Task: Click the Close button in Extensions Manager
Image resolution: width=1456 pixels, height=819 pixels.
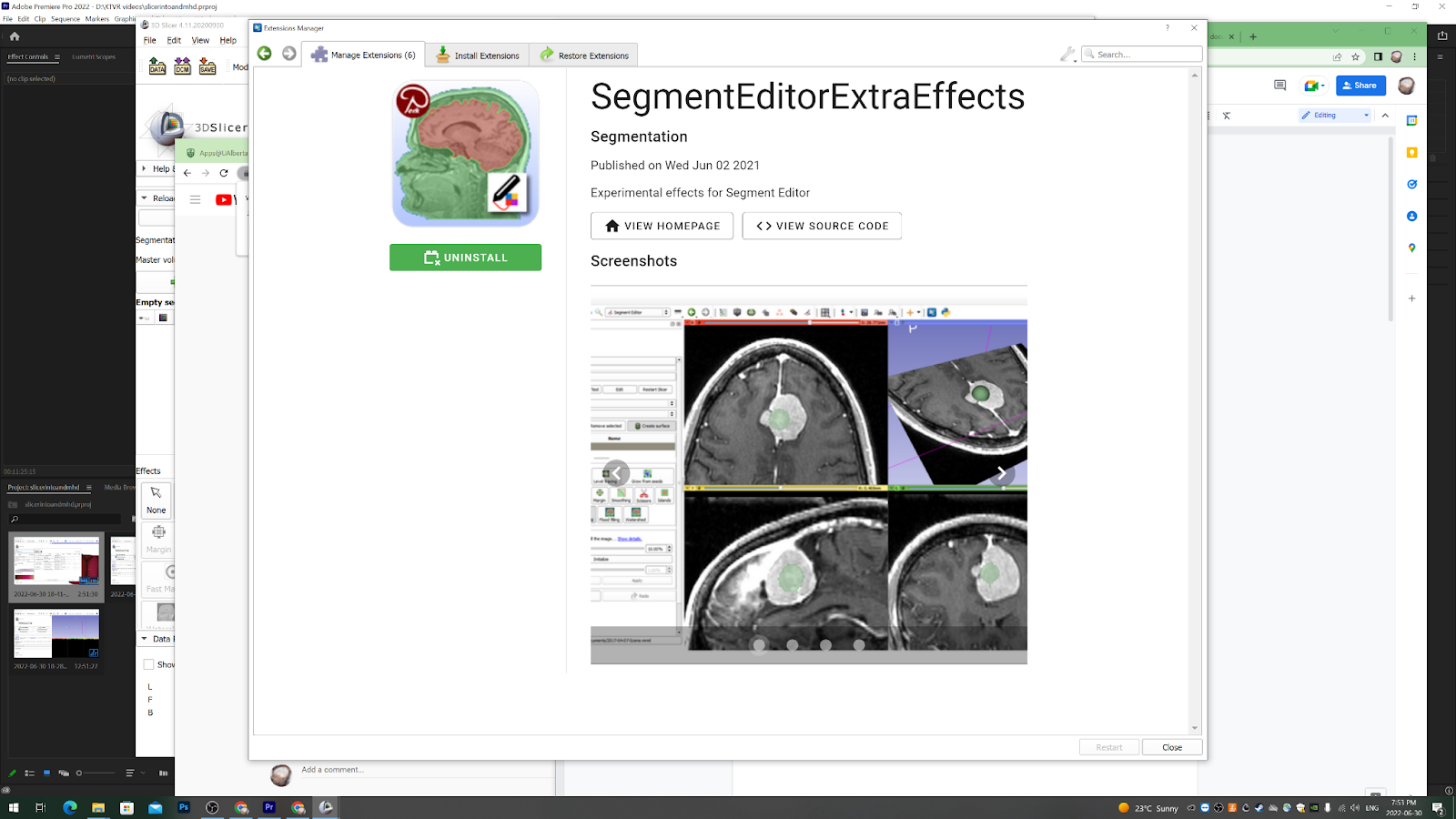Action: point(1172,747)
